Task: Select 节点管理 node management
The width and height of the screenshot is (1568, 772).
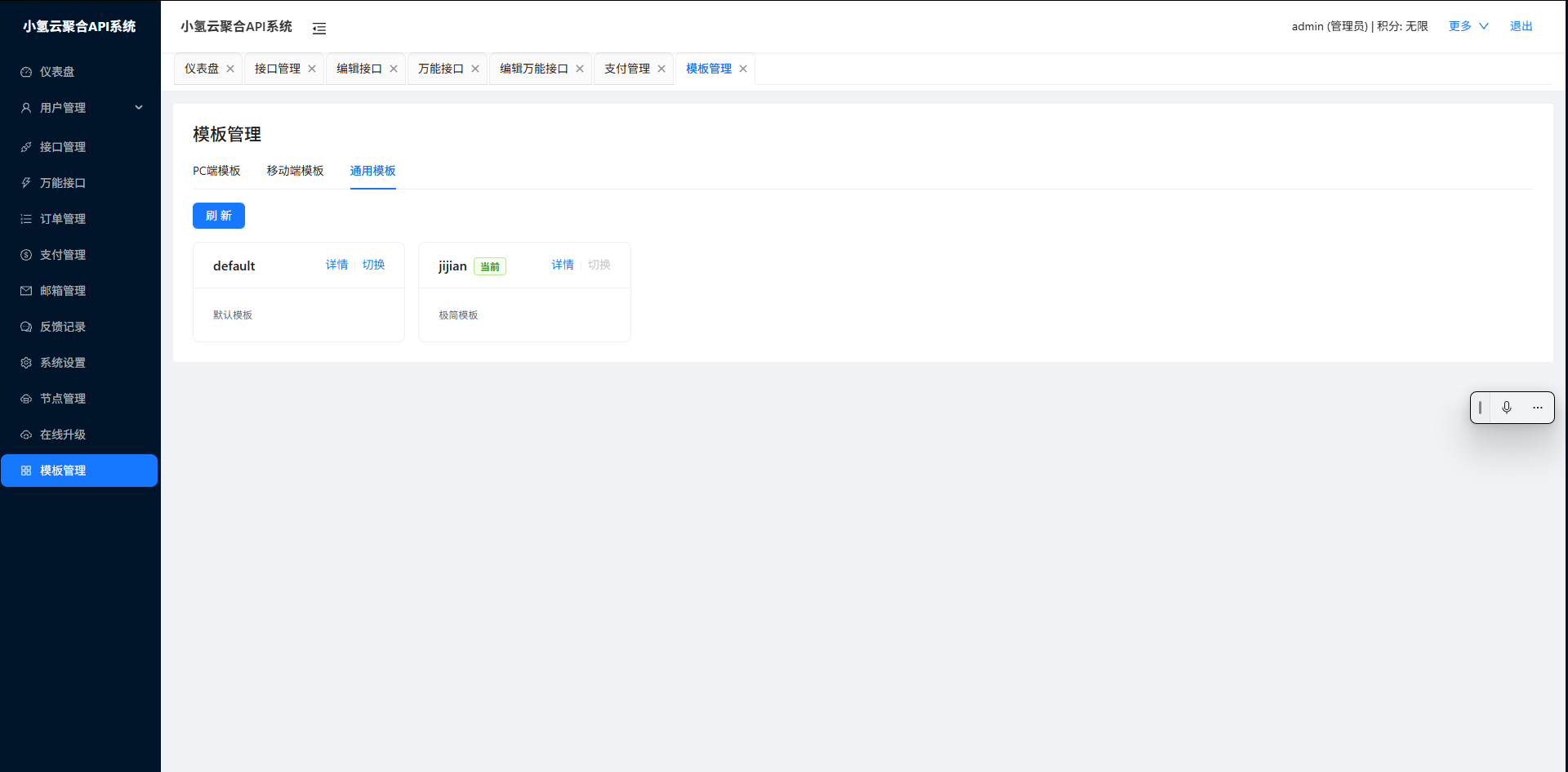Action: (x=63, y=399)
